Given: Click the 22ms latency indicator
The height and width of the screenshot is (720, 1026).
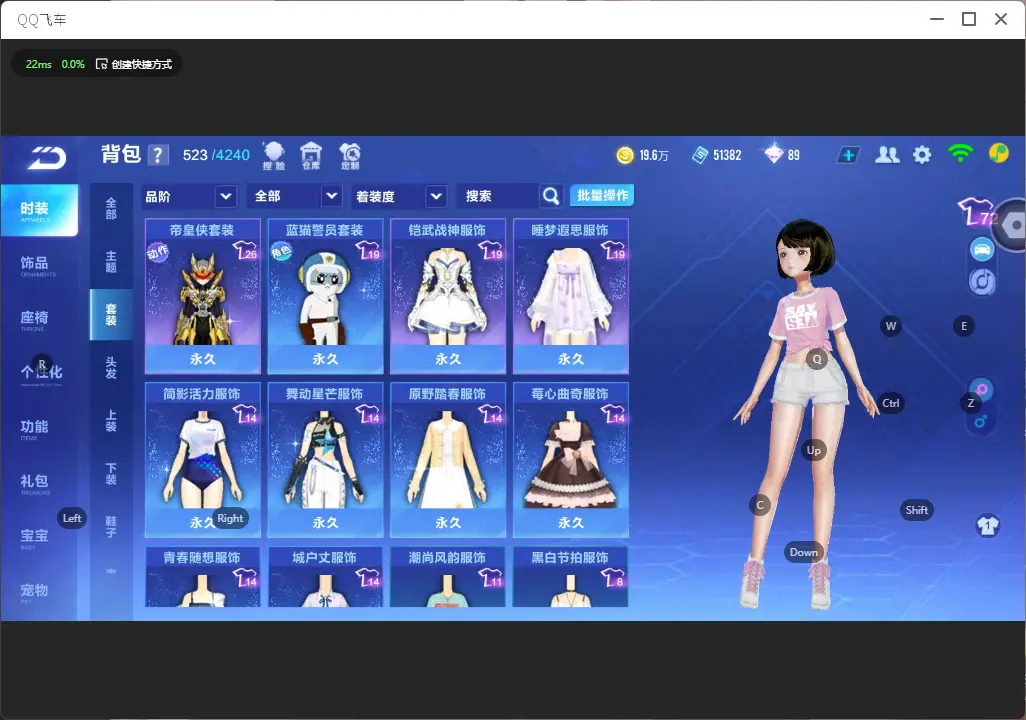Looking at the screenshot, I should [39, 64].
